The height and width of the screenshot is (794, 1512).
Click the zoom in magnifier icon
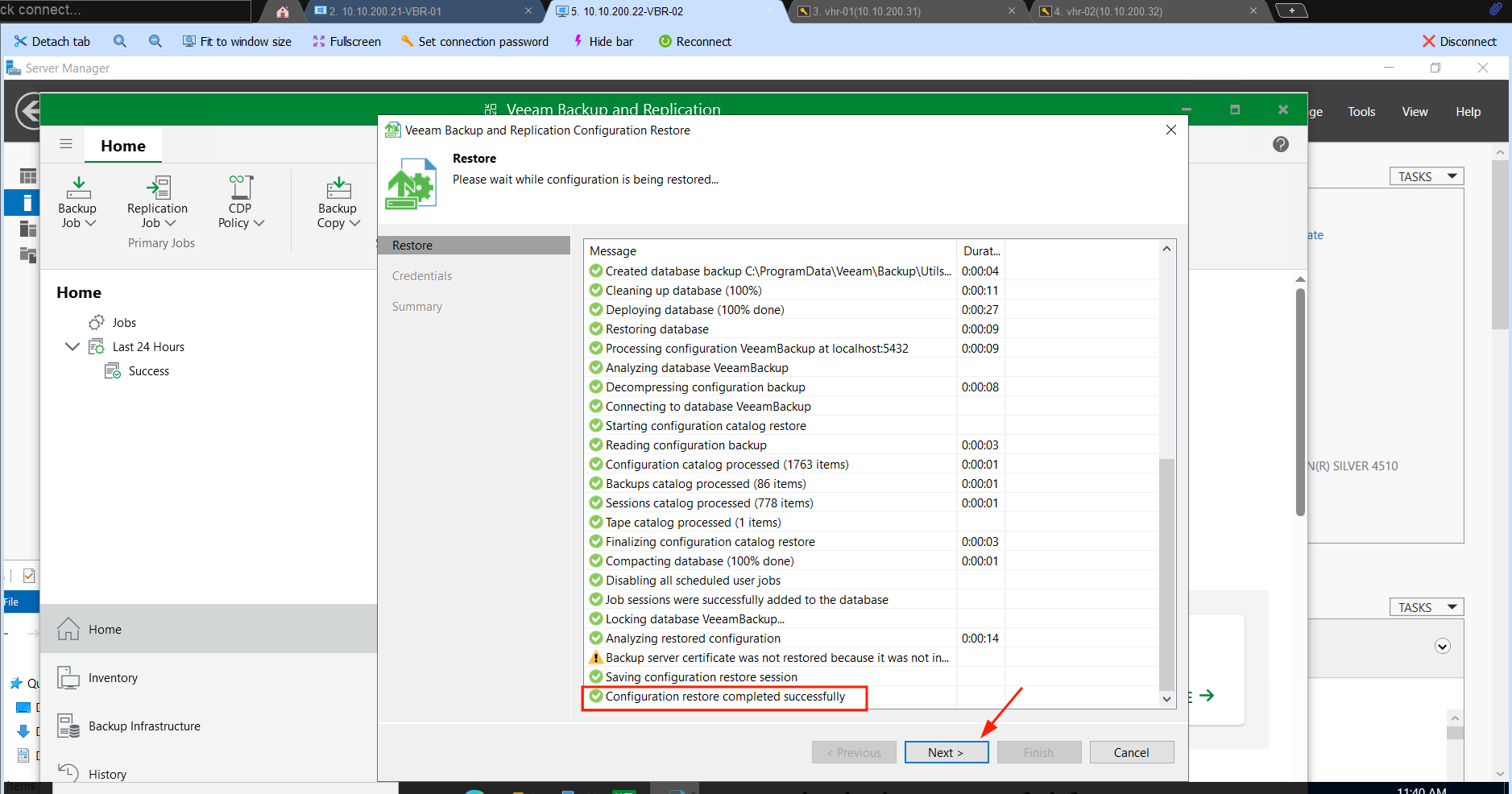pos(120,41)
